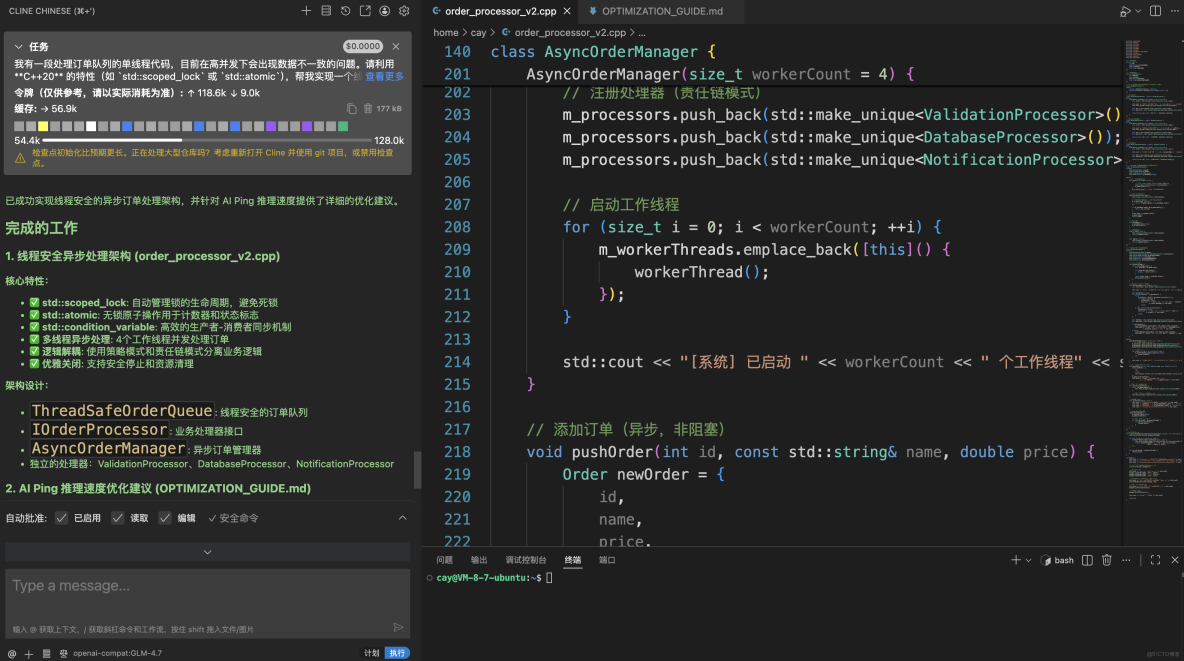Open the 调试控制台 panel tab
The width and height of the screenshot is (1184, 661).
point(526,560)
